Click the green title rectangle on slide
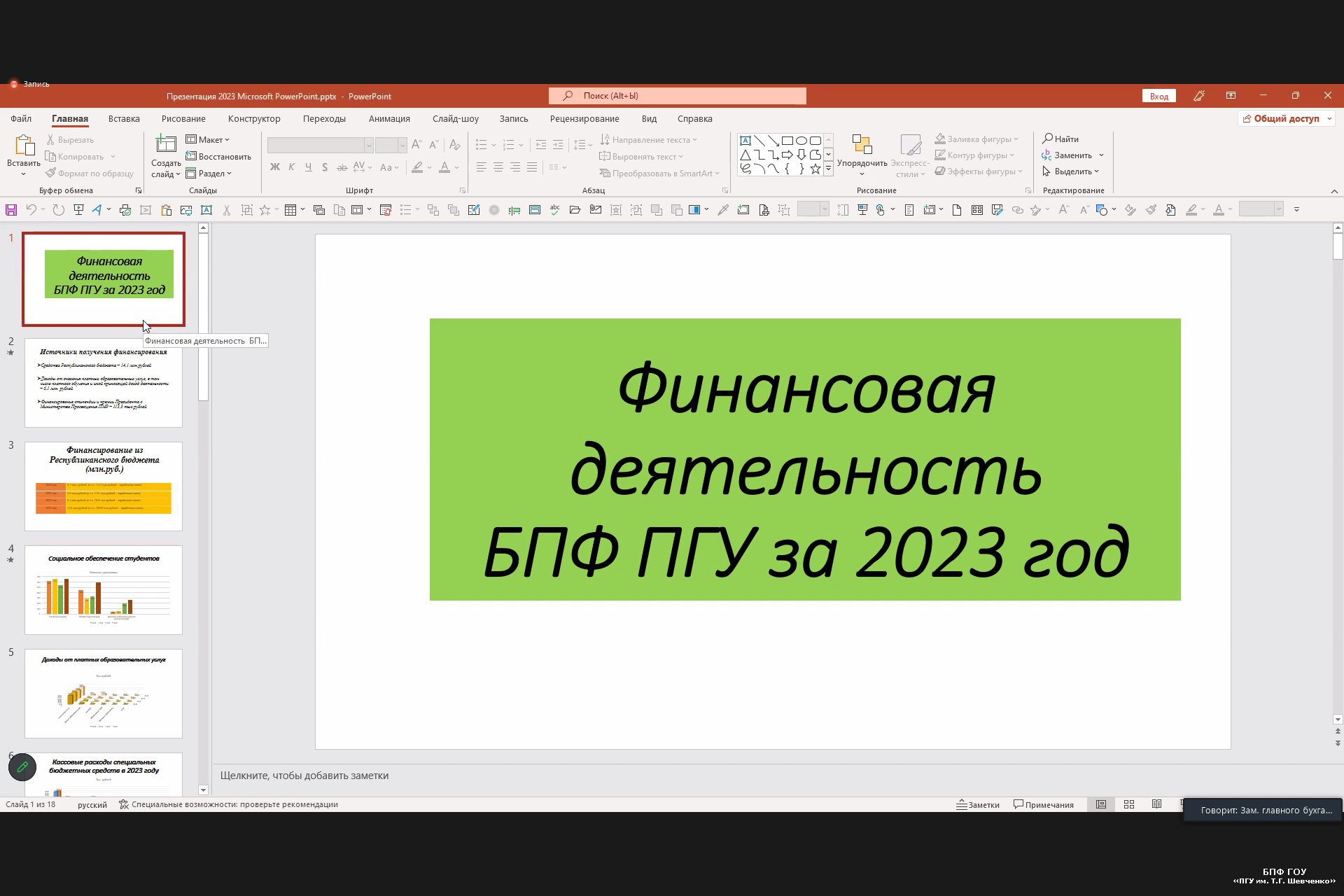Screen dimensions: 1344x896 pyautogui.click(x=805, y=459)
